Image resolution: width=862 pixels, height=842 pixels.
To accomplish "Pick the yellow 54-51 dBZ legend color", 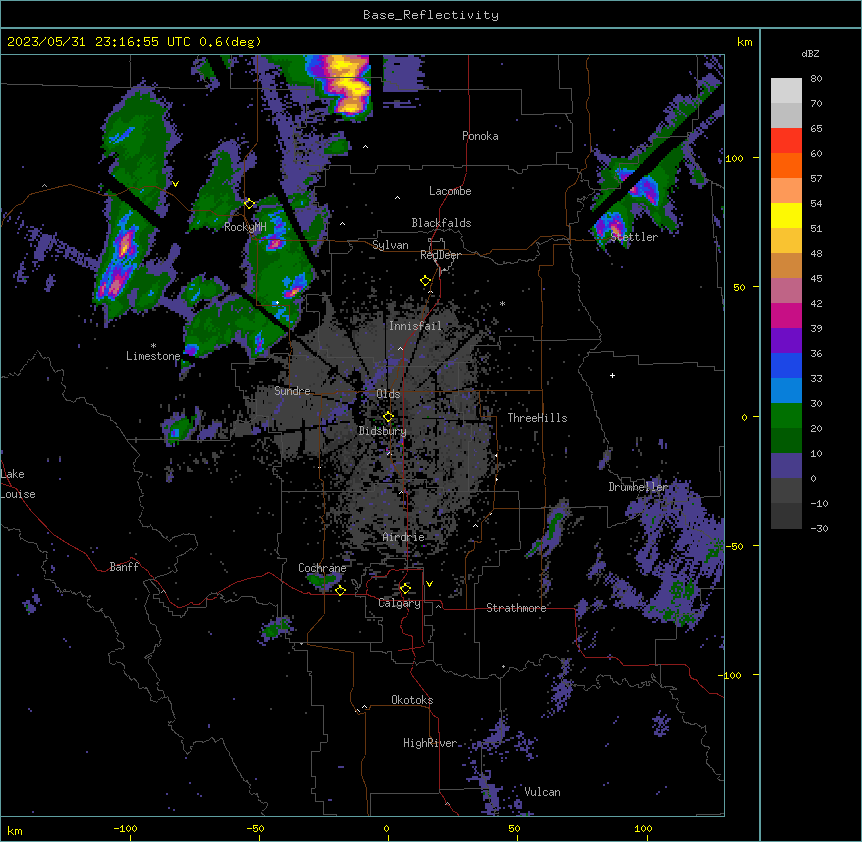I will pyautogui.click(x=786, y=215).
